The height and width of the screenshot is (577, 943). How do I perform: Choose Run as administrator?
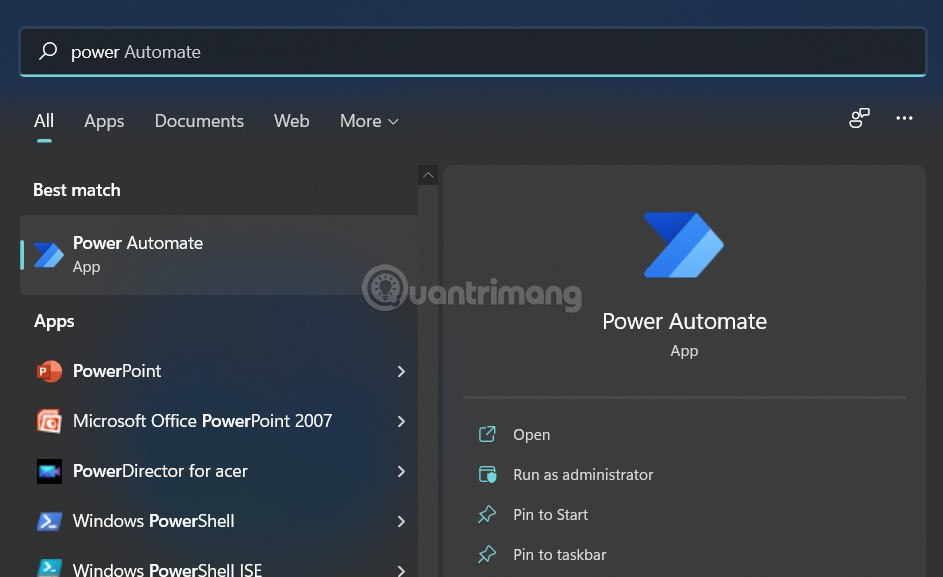point(583,475)
